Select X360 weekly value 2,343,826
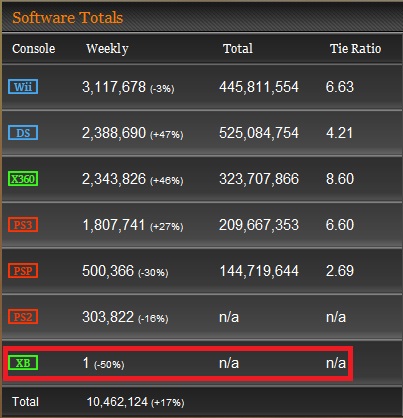Viewport: 403px width, 418px height. (x=114, y=179)
